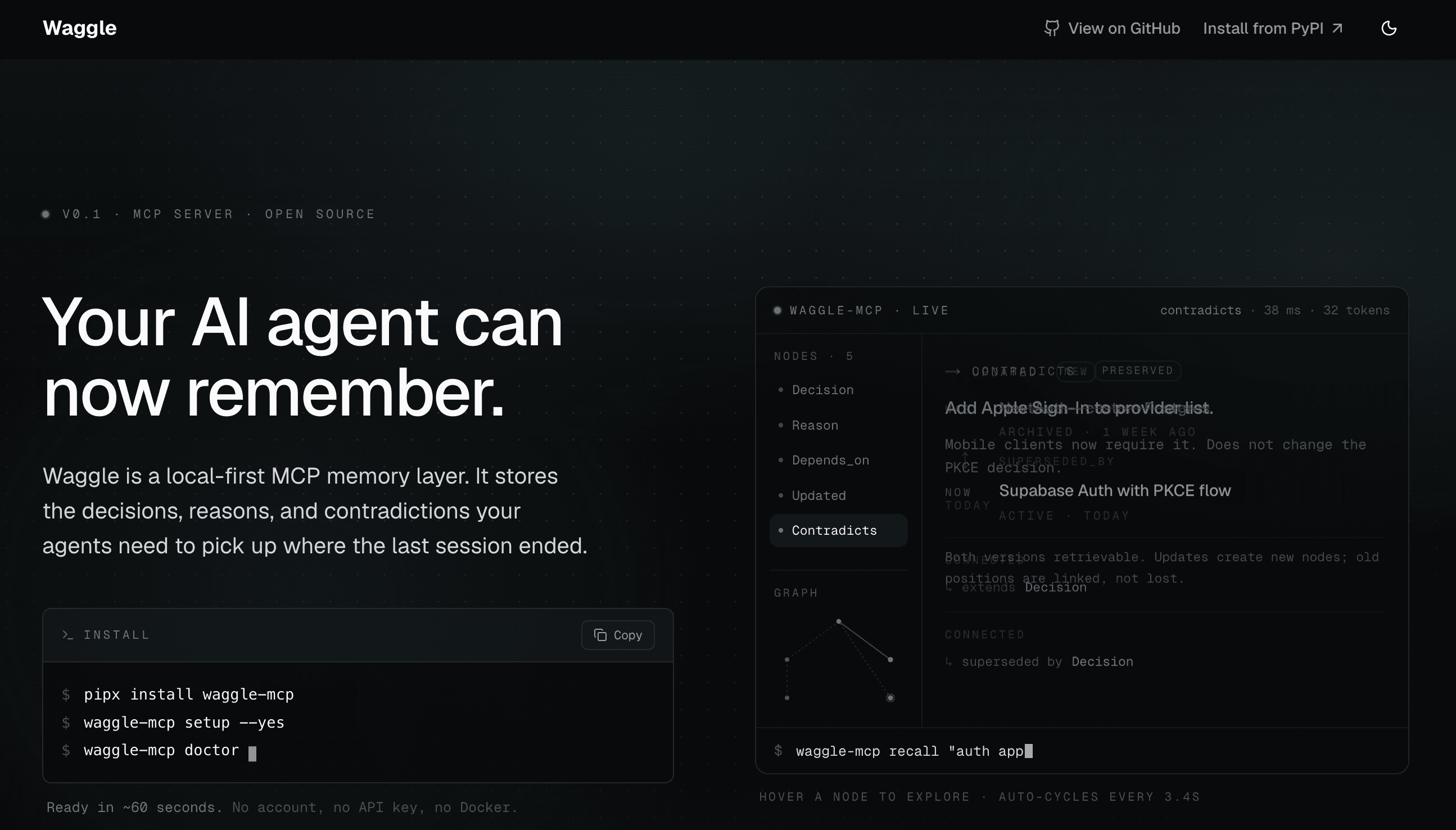1456x830 pixels.
Task: Click the 'waggle-mcp setup --yes' line
Action: coord(184,722)
